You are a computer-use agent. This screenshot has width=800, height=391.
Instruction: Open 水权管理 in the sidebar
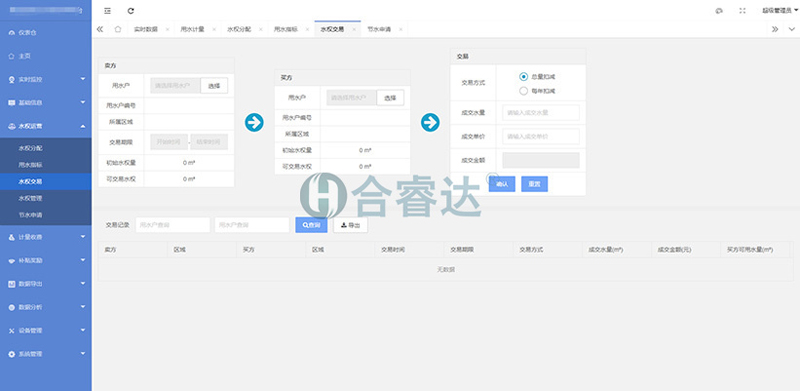30,198
